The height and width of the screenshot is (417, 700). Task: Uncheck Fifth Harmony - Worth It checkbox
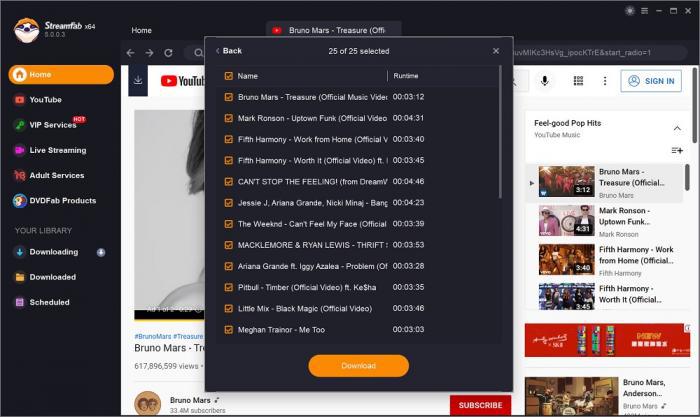tap(229, 160)
